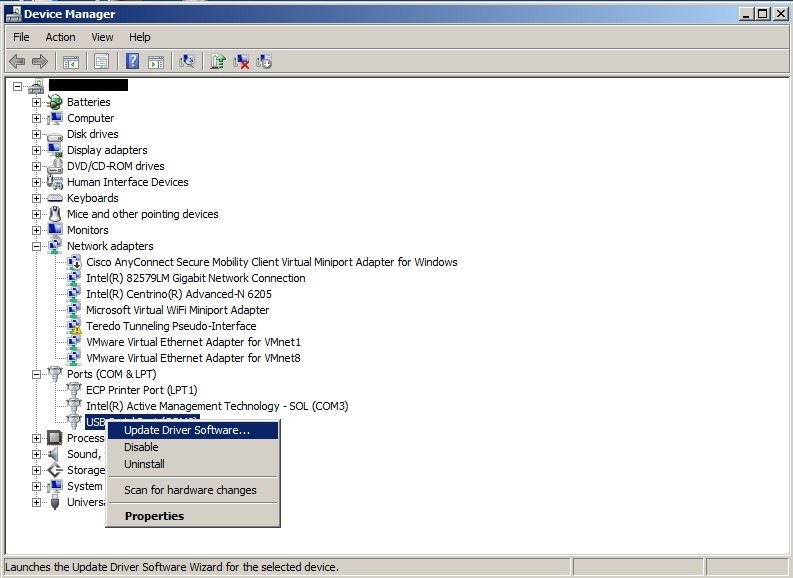Expand the Processors node

tap(36, 438)
